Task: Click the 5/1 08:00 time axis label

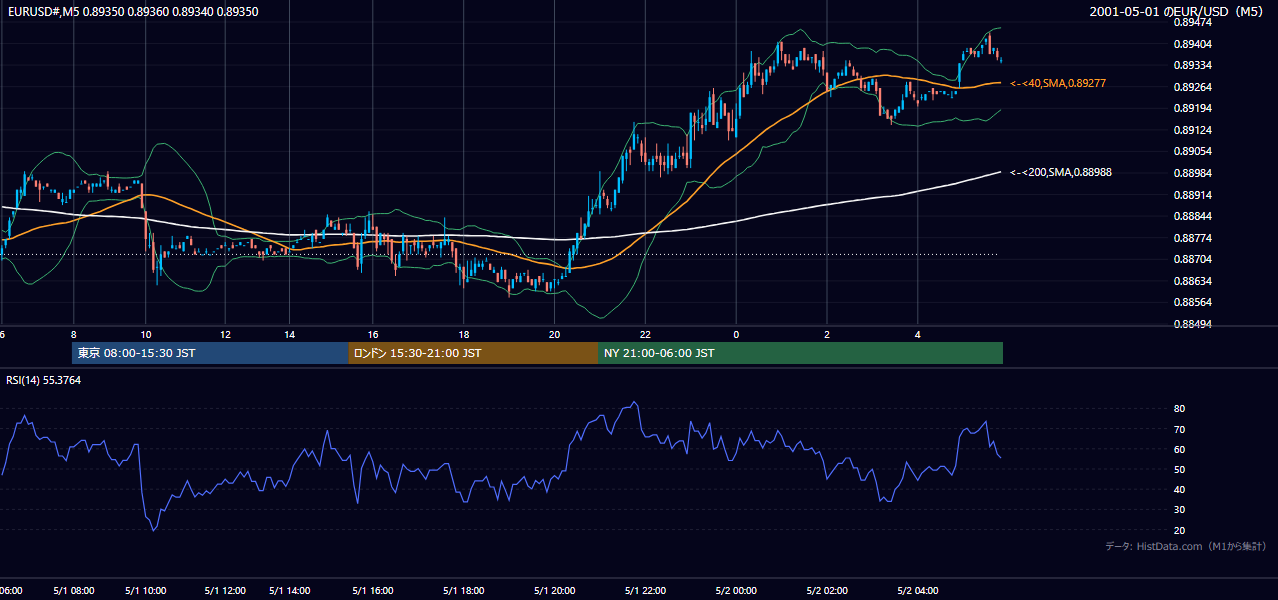Action: [74, 591]
